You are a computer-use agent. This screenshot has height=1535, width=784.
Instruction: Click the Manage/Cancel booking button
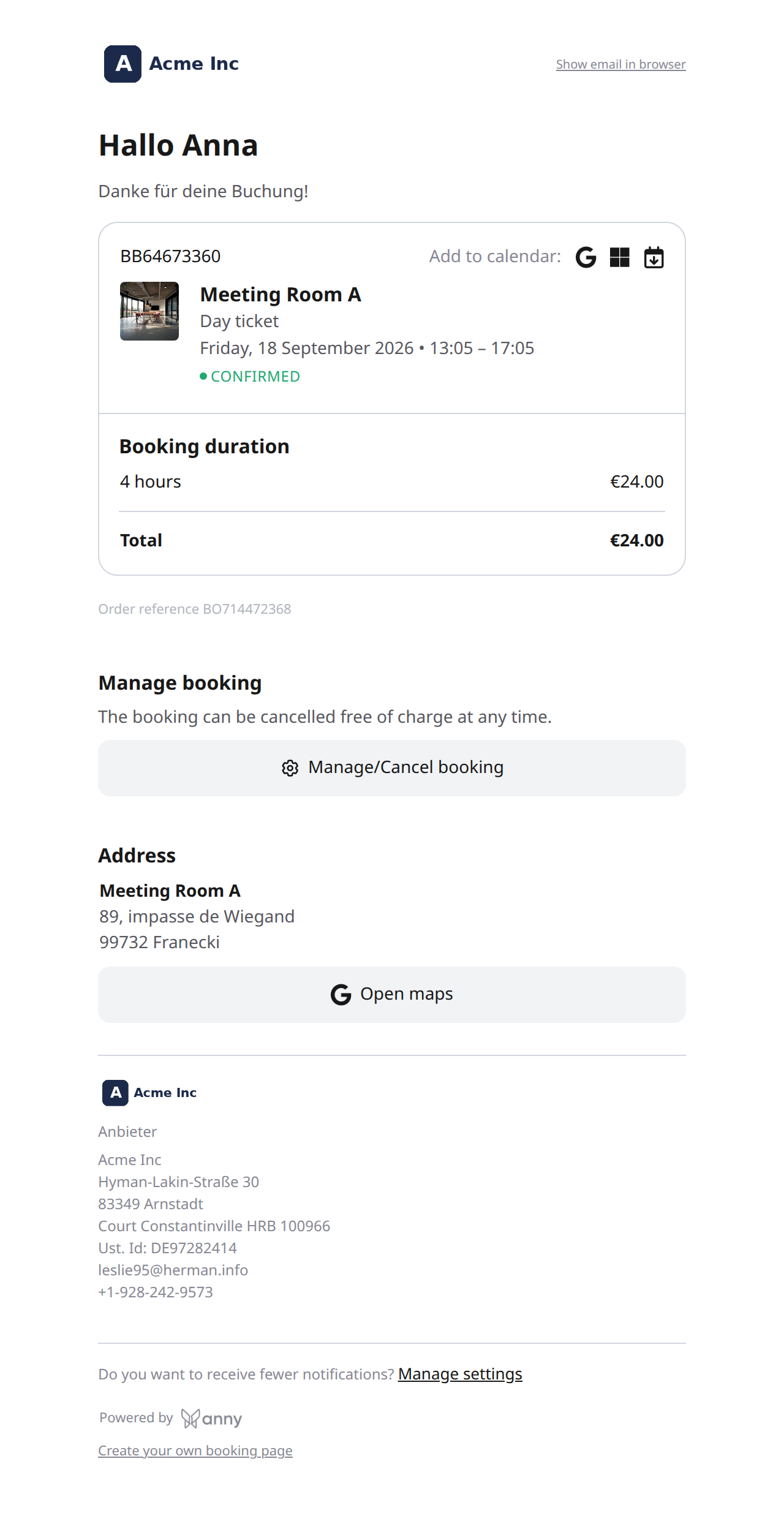[392, 768]
